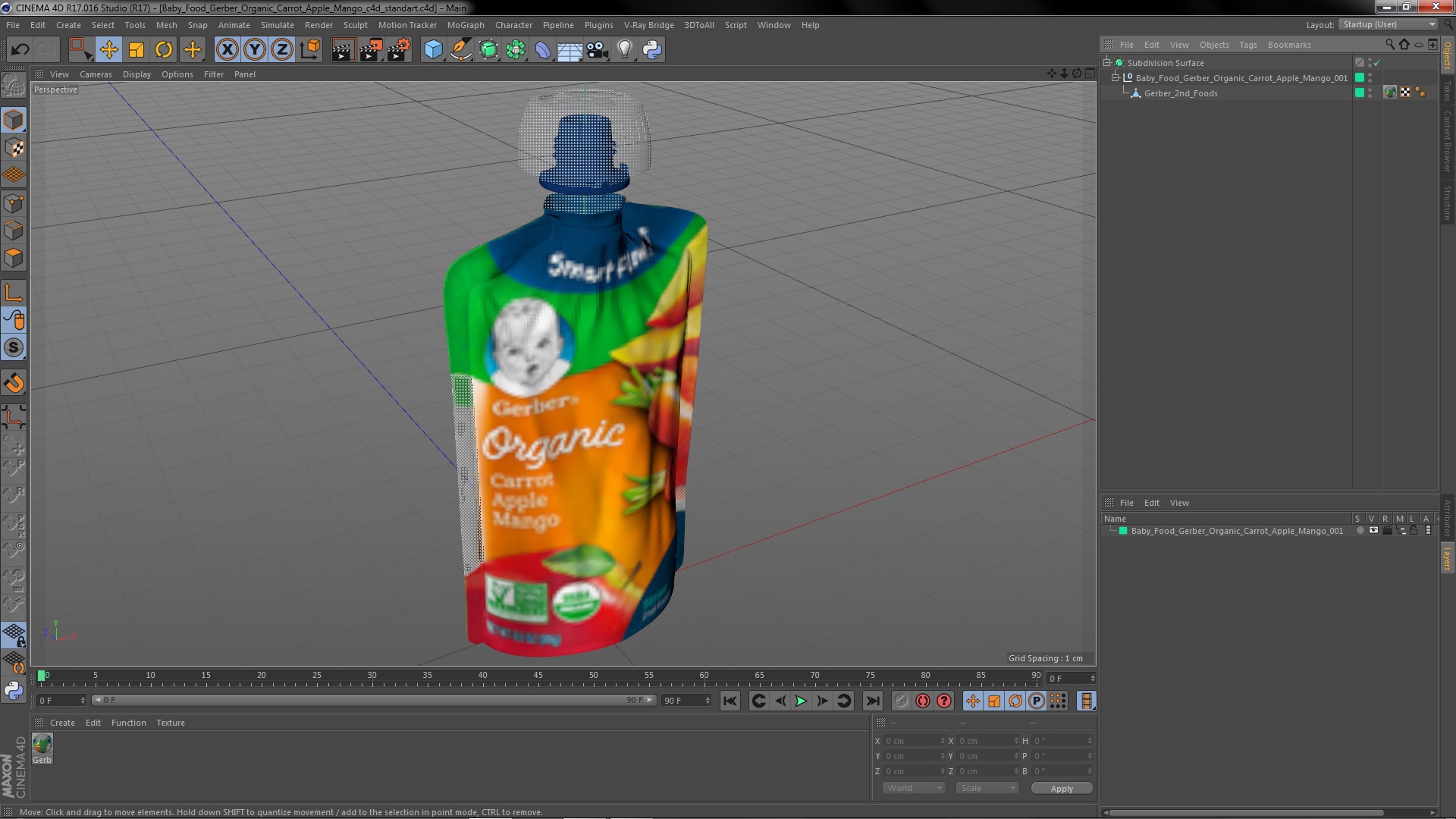Open the V-Ray Bridge menu
Image resolution: width=1456 pixels, height=819 pixels.
[x=648, y=25]
